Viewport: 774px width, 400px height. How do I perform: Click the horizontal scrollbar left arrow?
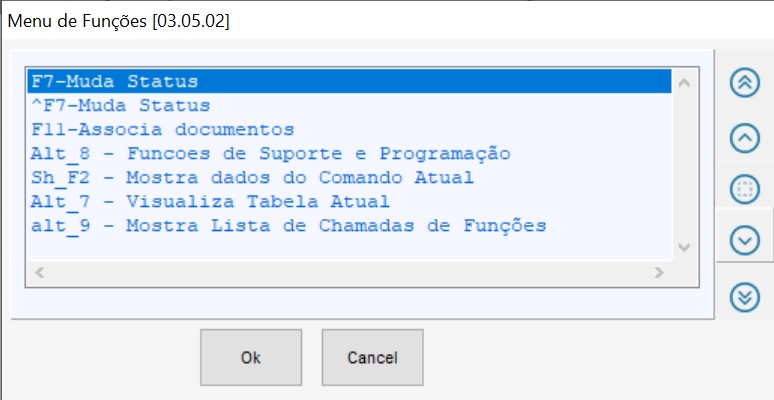40,271
